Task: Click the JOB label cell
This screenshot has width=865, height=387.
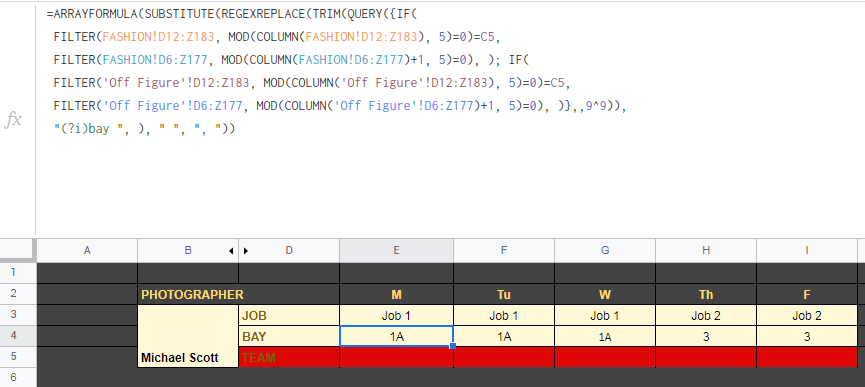Action: pos(289,315)
